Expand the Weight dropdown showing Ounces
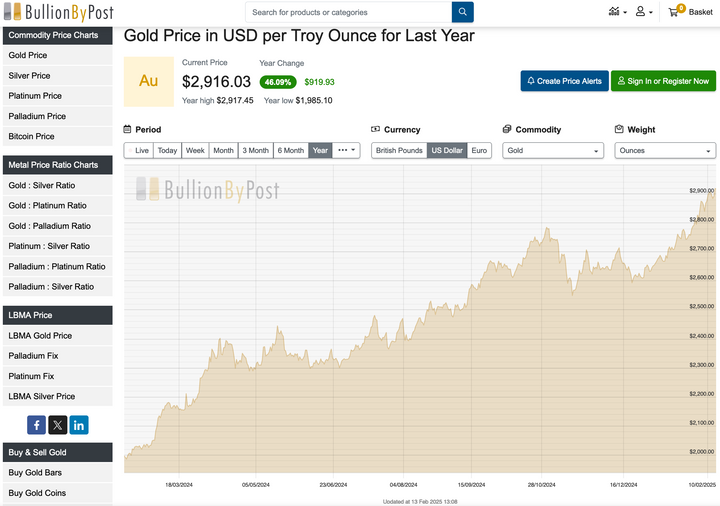The image size is (720, 506). (x=665, y=150)
